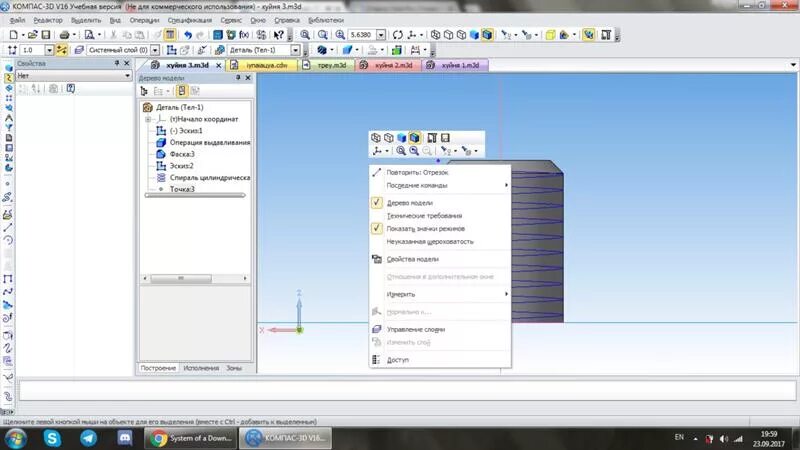800x450 pixels.
Task: Click the Print icon in main toolbar
Action: point(64,35)
